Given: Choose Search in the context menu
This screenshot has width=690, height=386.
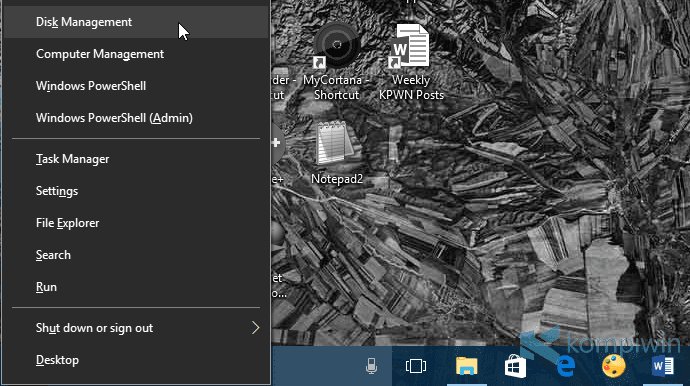Looking at the screenshot, I should (x=136, y=255).
